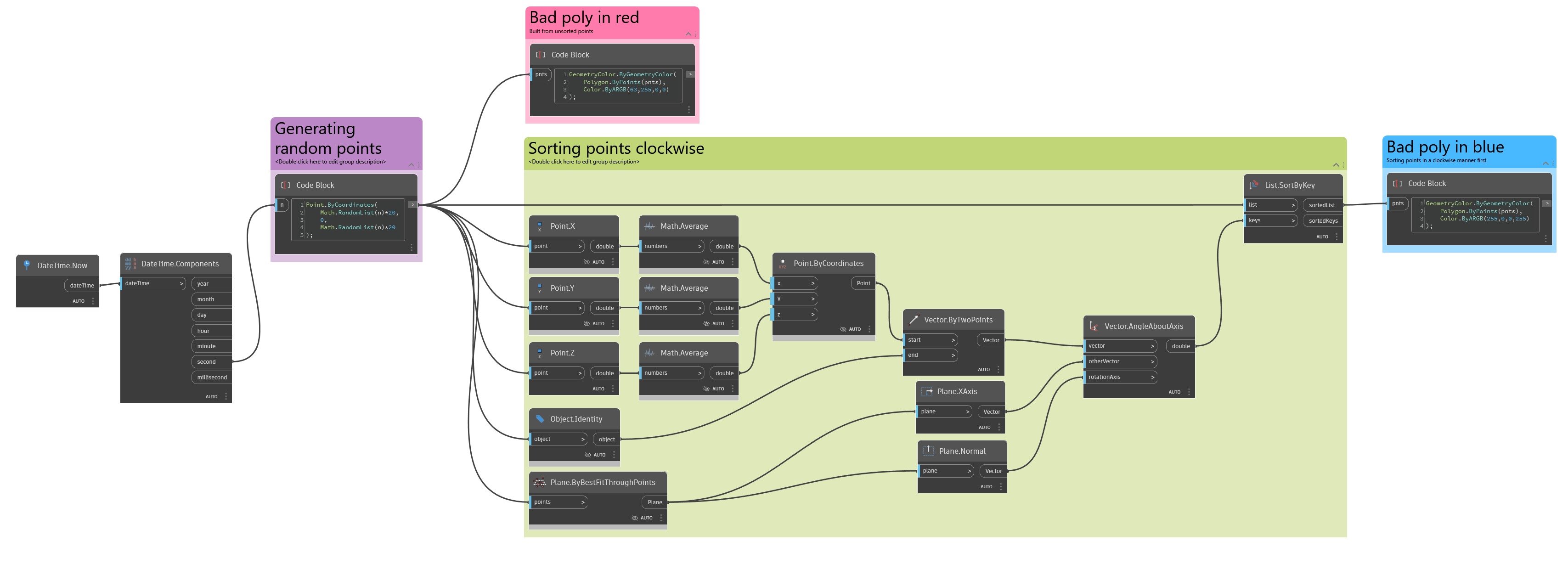Viewport: 1568px width, 575px height.
Task: Open options menu on Vector.AngleAboutAxis node
Action: point(1189,392)
